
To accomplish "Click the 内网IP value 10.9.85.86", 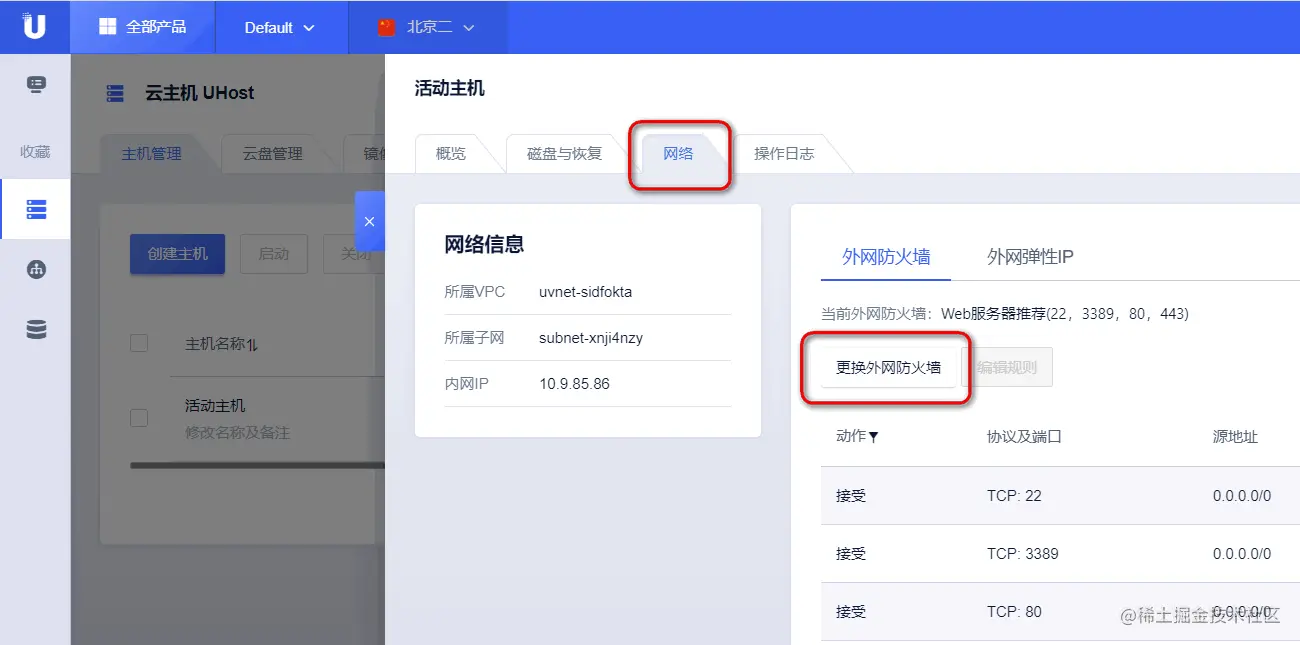I will point(574,384).
